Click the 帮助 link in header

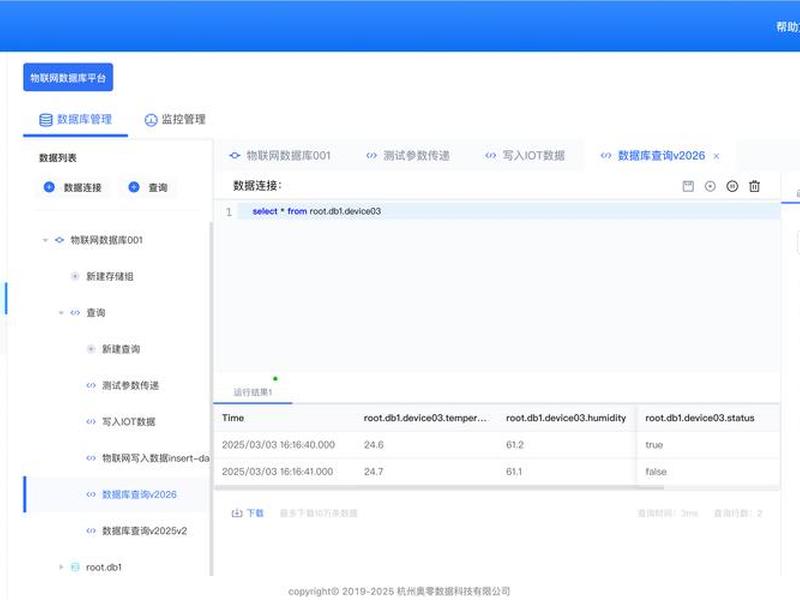coord(787,27)
